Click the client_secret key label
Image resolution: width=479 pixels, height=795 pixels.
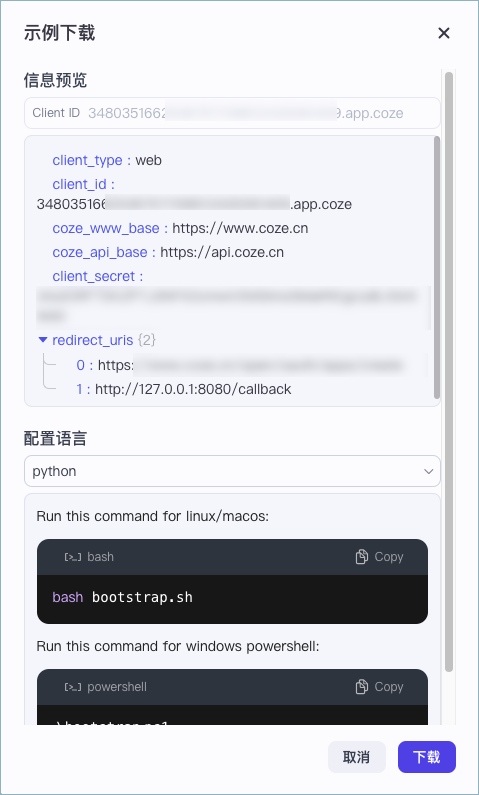(94, 276)
